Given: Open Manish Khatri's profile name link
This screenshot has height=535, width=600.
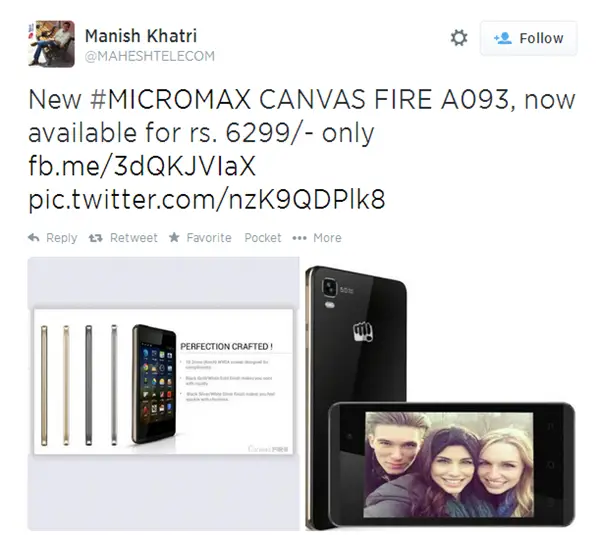Looking at the screenshot, I should (x=141, y=36).
